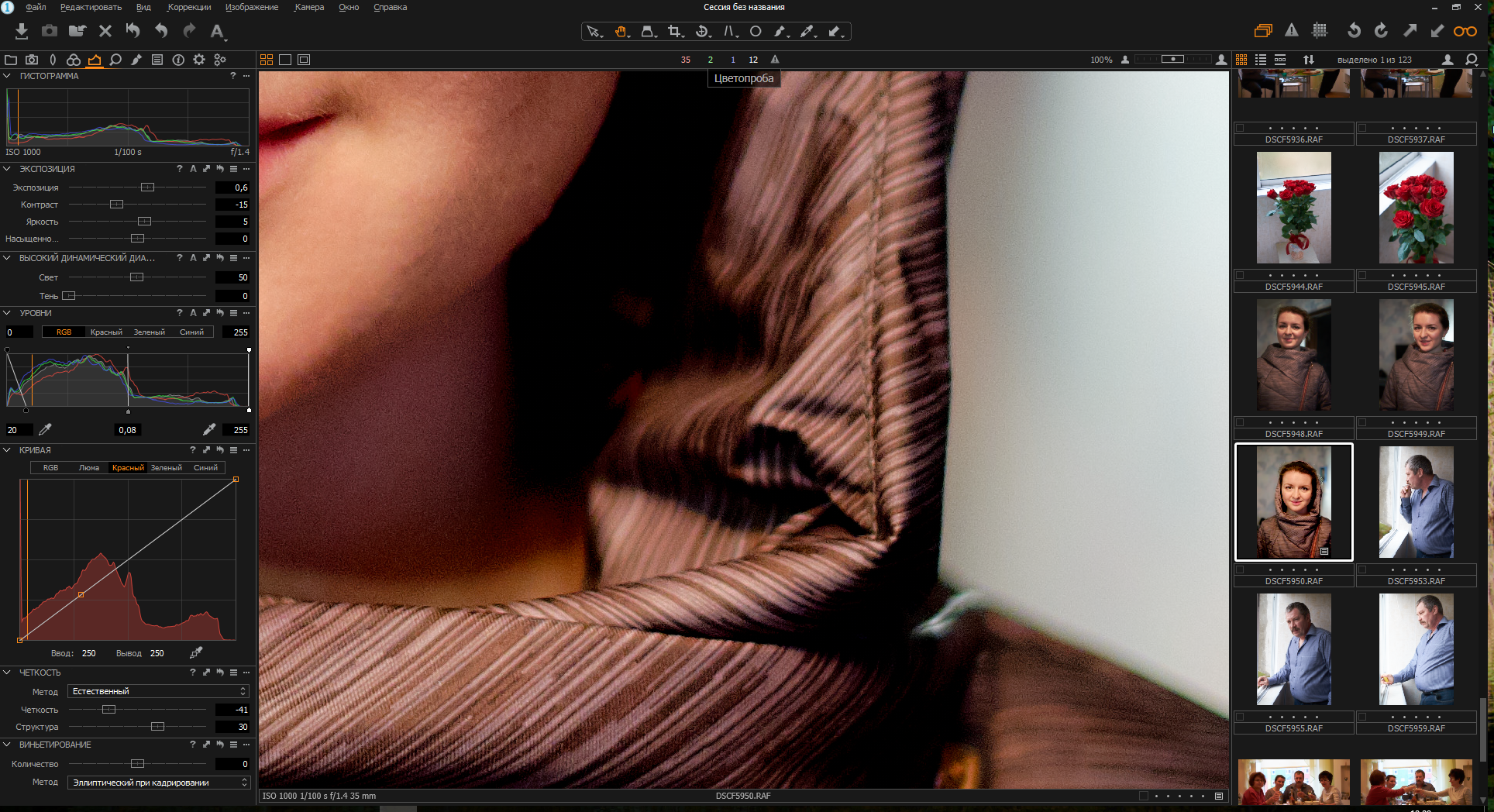Screen dimensions: 1494x812
Task: Open the Output gear tool tab
Action: (x=199, y=60)
